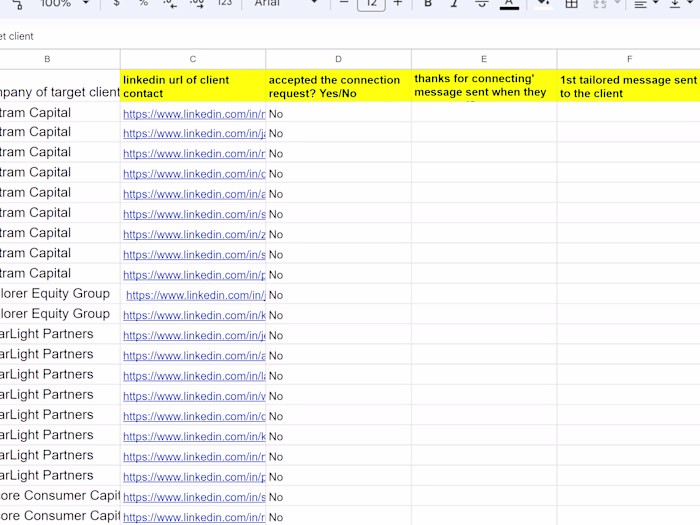The image size is (700, 525).
Task: Open the 100% zoom dropdown
Action: tap(65, 3)
